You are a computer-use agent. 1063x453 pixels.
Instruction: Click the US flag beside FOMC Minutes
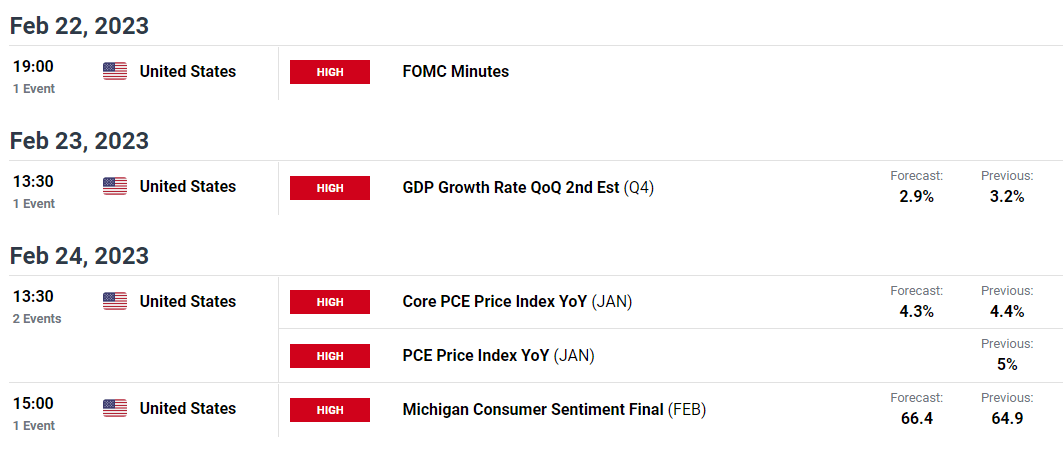point(115,71)
